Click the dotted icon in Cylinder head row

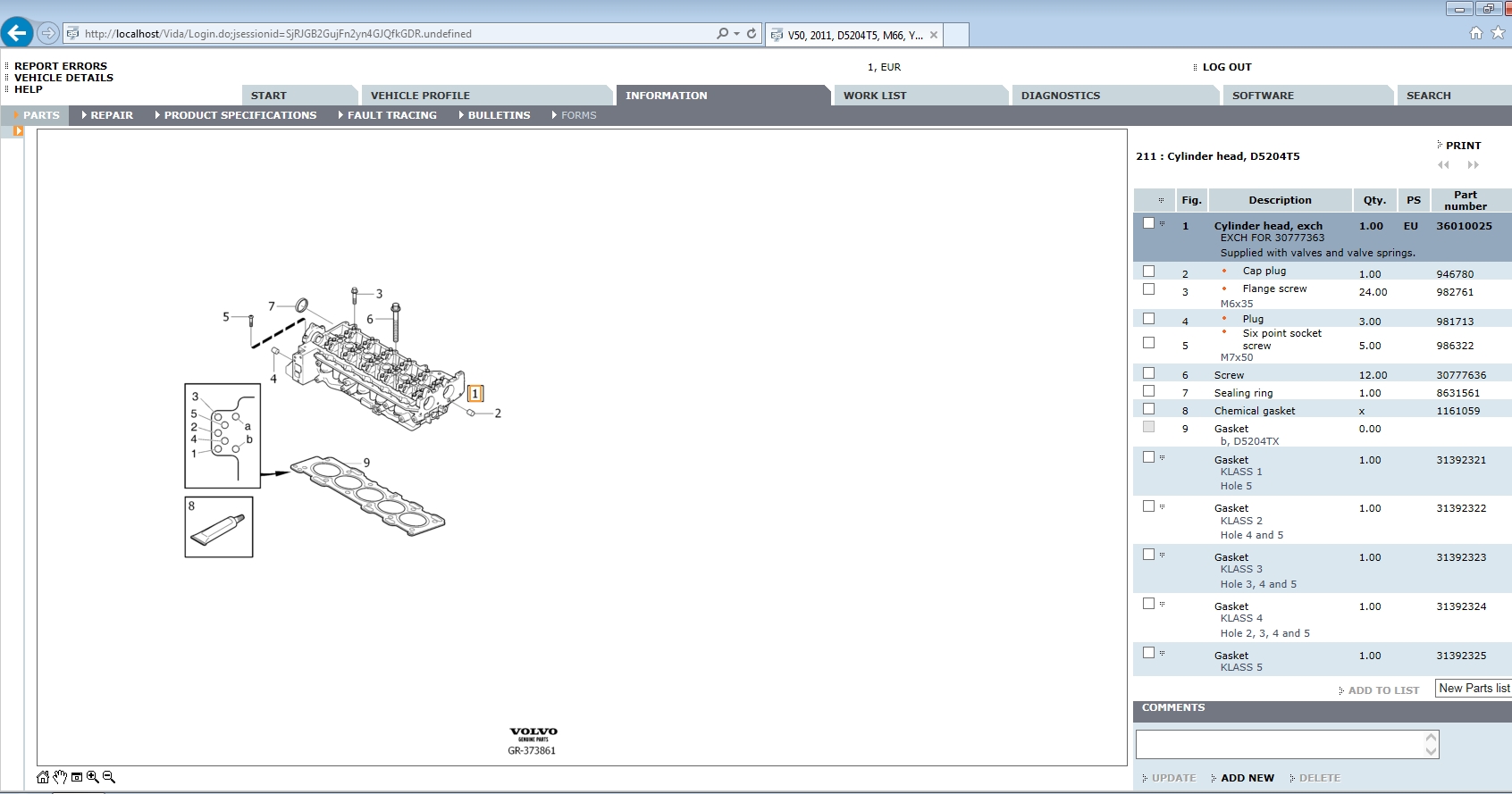pos(1162,223)
